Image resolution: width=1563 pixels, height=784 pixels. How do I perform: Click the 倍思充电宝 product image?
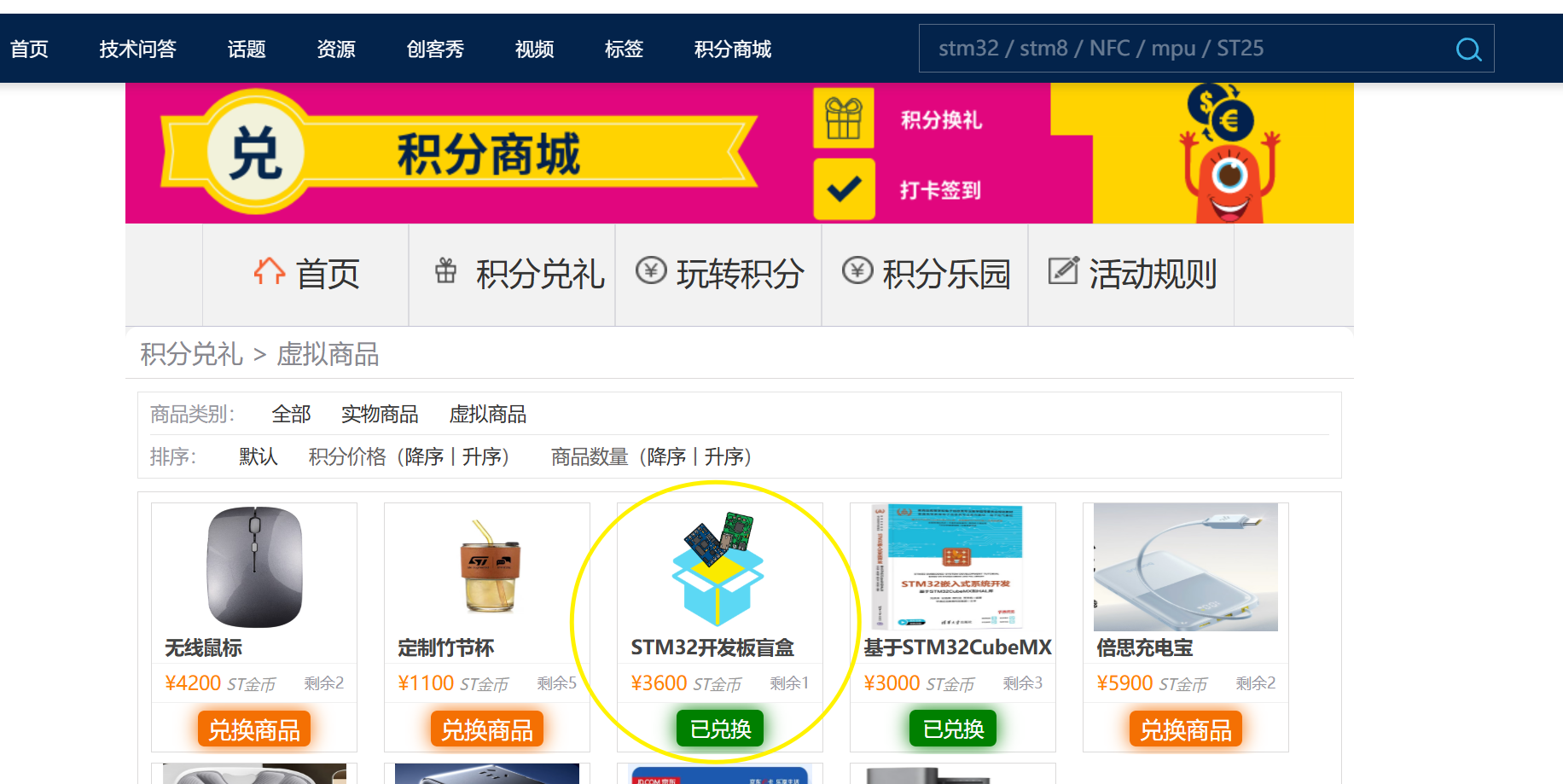(1186, 567)
